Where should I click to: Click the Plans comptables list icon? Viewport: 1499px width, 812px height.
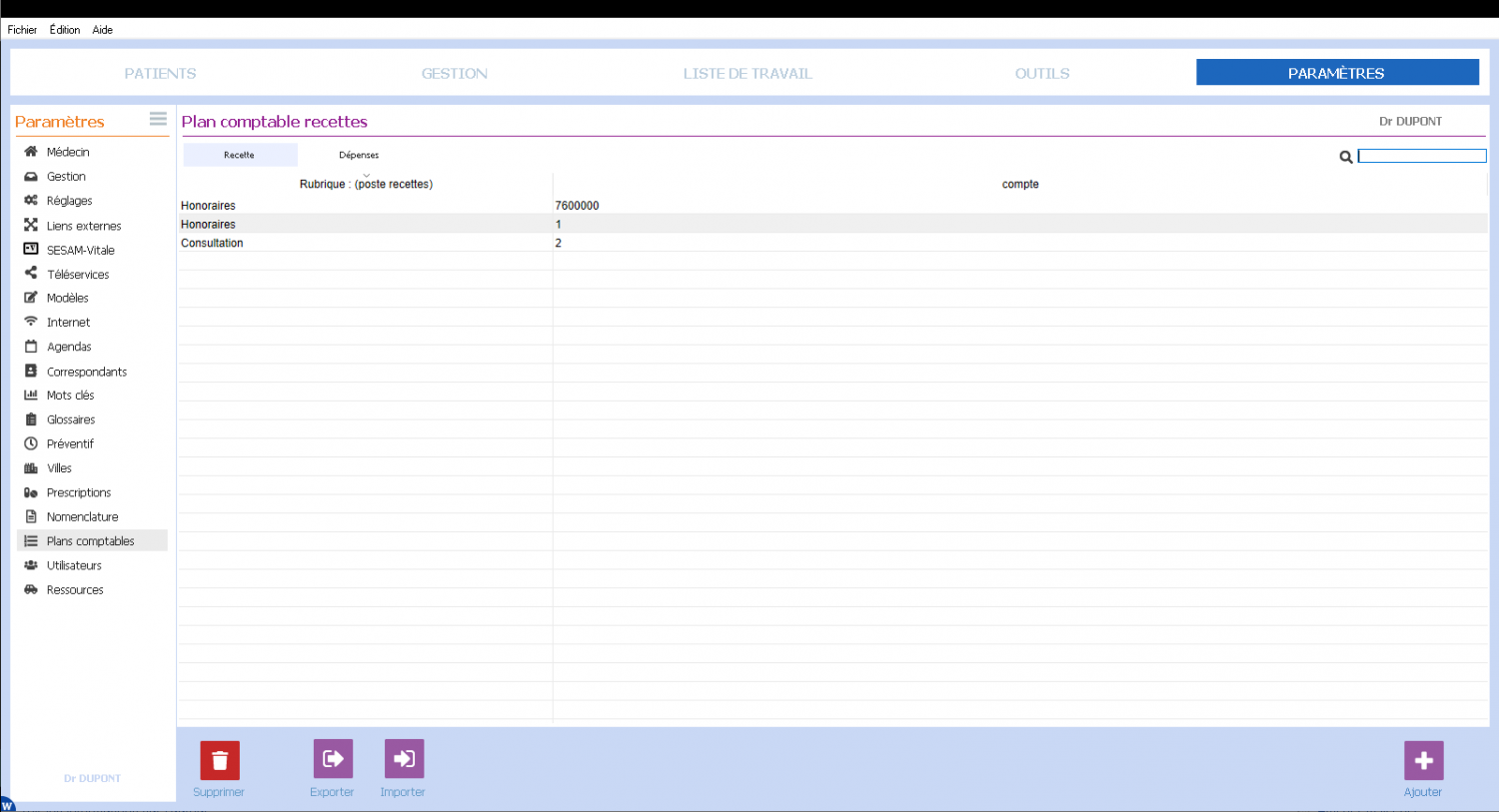pos(31,540)
